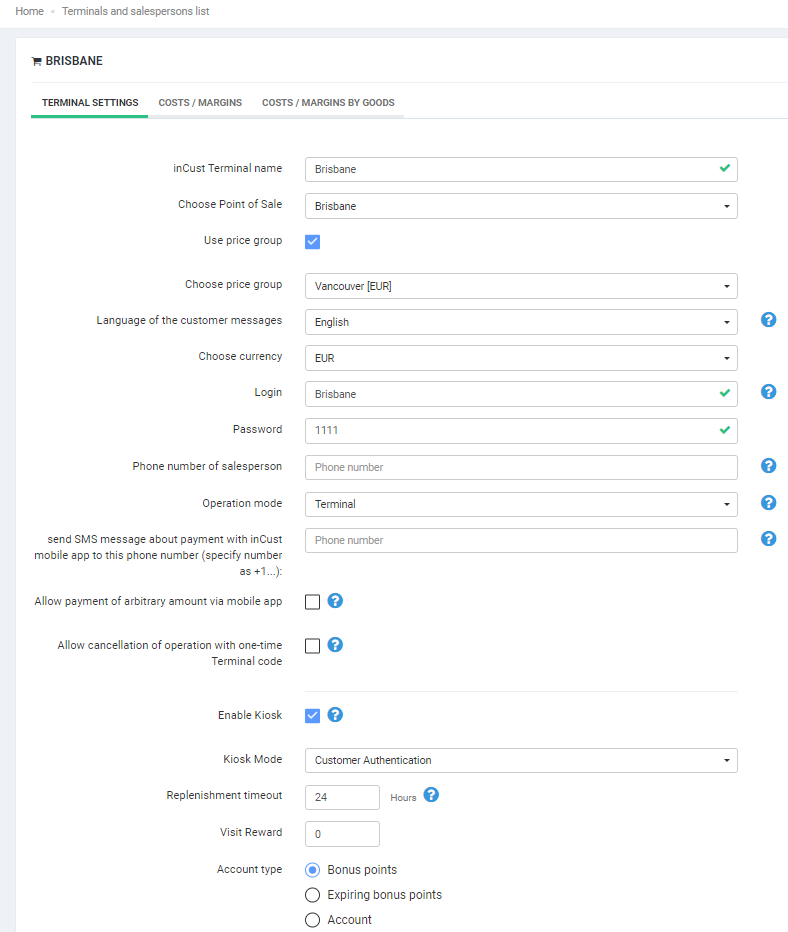Expand the Choose price group dropdown
The image size is (788, 932).
pos(521,286)
